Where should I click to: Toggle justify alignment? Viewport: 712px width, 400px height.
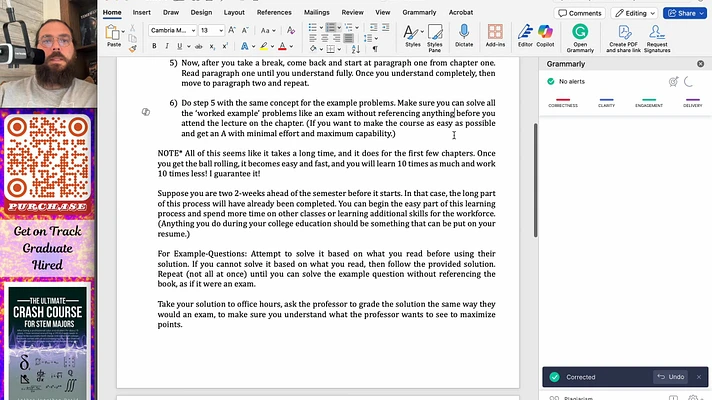coord(348,39)
